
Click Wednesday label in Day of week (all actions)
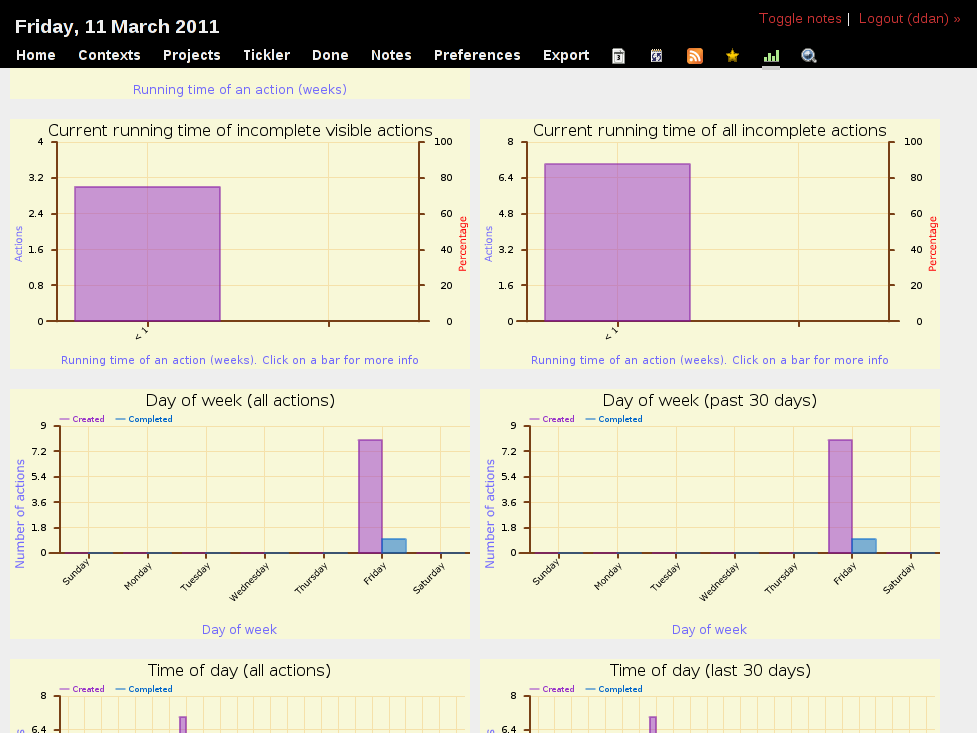[249, 582]
